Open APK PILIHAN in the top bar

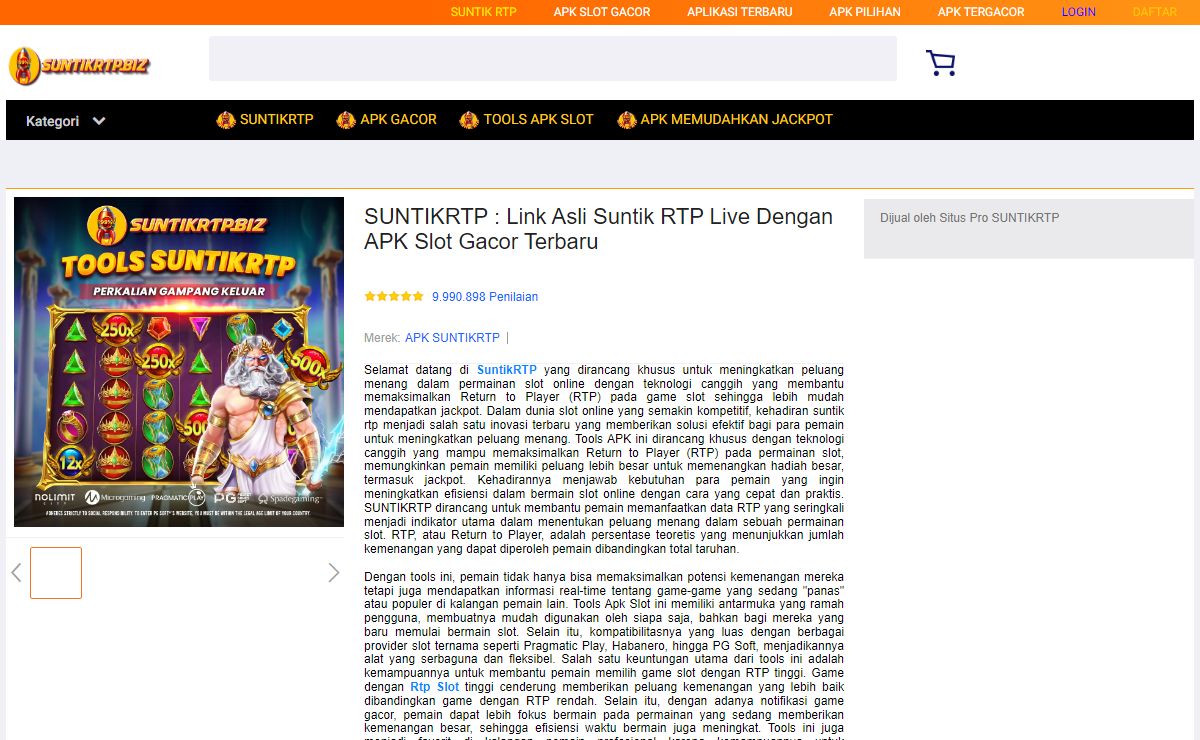tap(865, 12)
